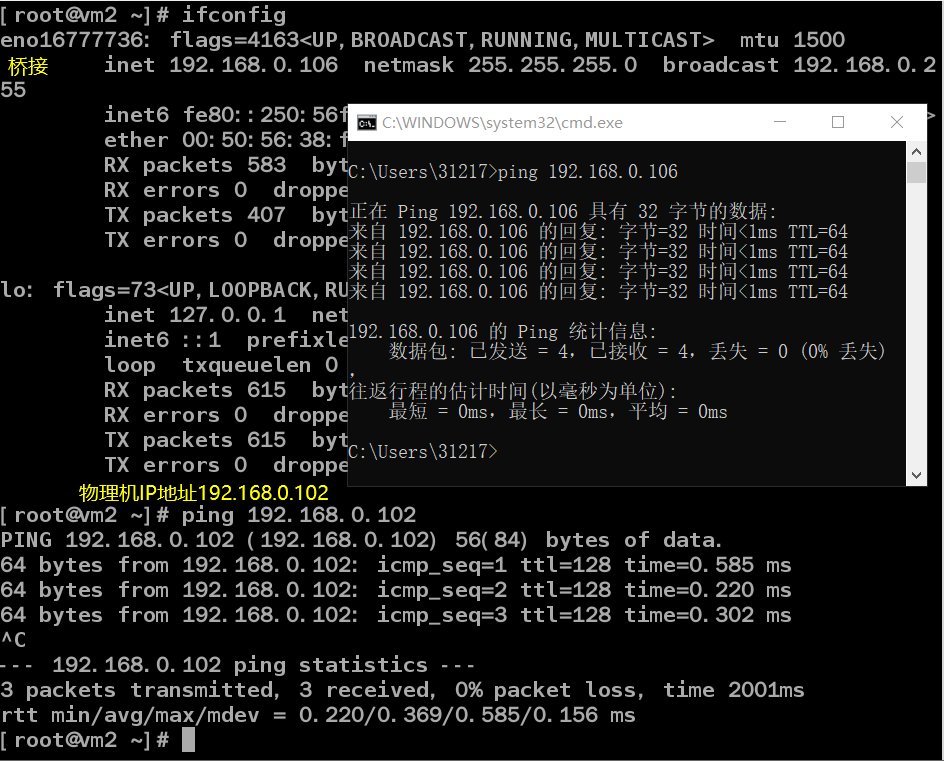
Task: Click '往返行程的估计时间' line in cmd
Action: (513, 391)
